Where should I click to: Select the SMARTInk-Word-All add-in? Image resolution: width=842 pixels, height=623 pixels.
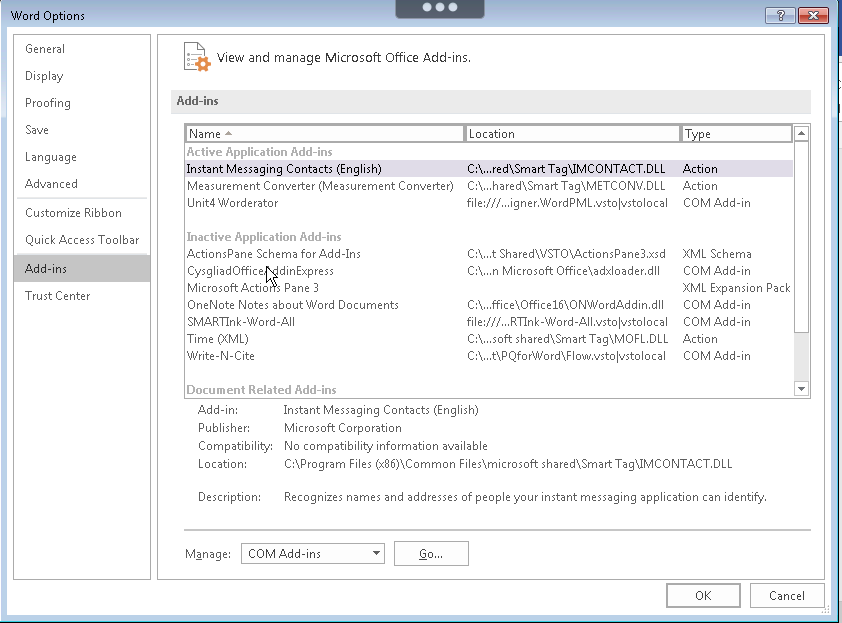click(x=489, y=322)
